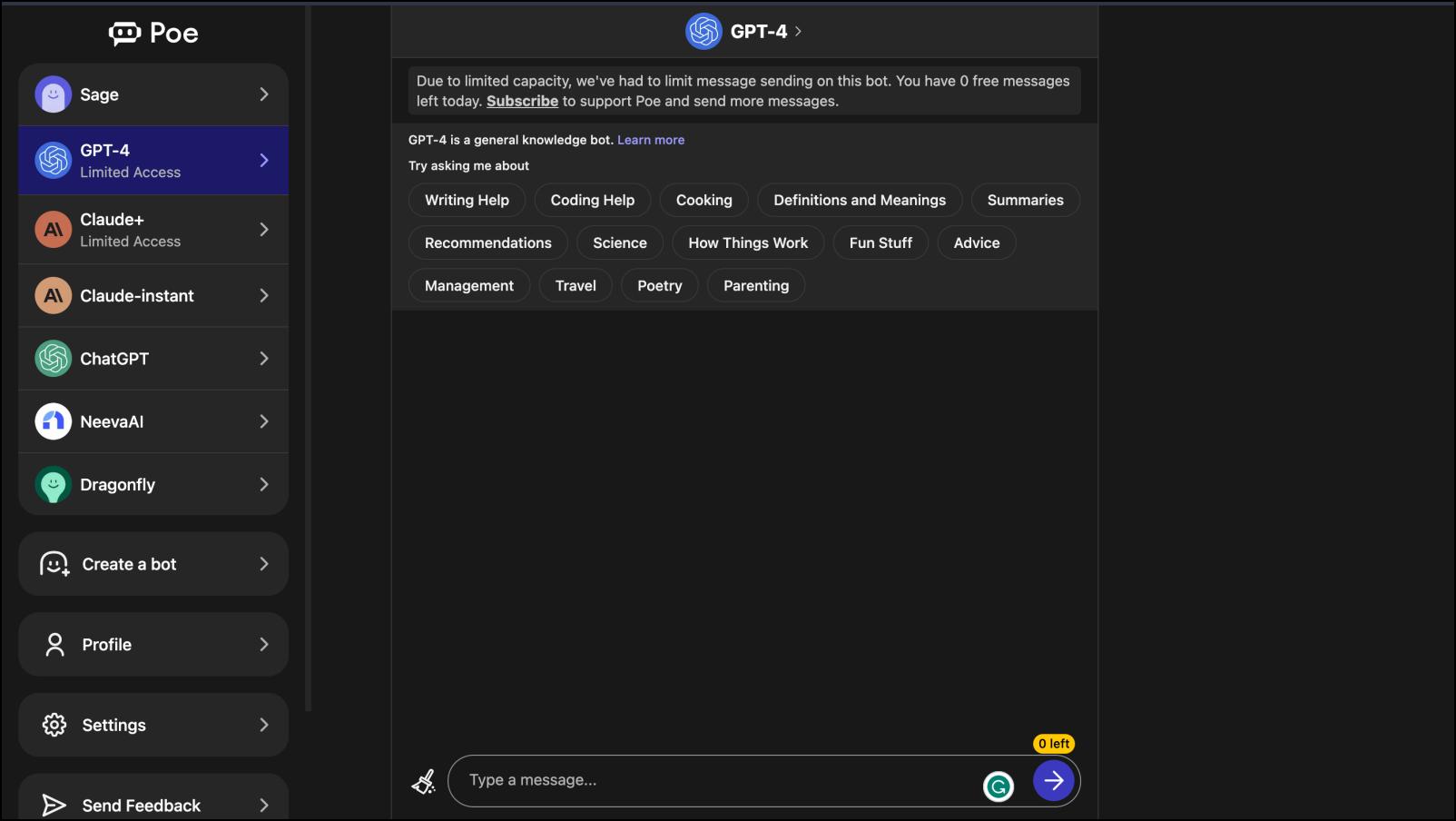Screen dimensions: 1456x821
Task: Expand the ChatGPT row chevron
Action: [264, 359]
